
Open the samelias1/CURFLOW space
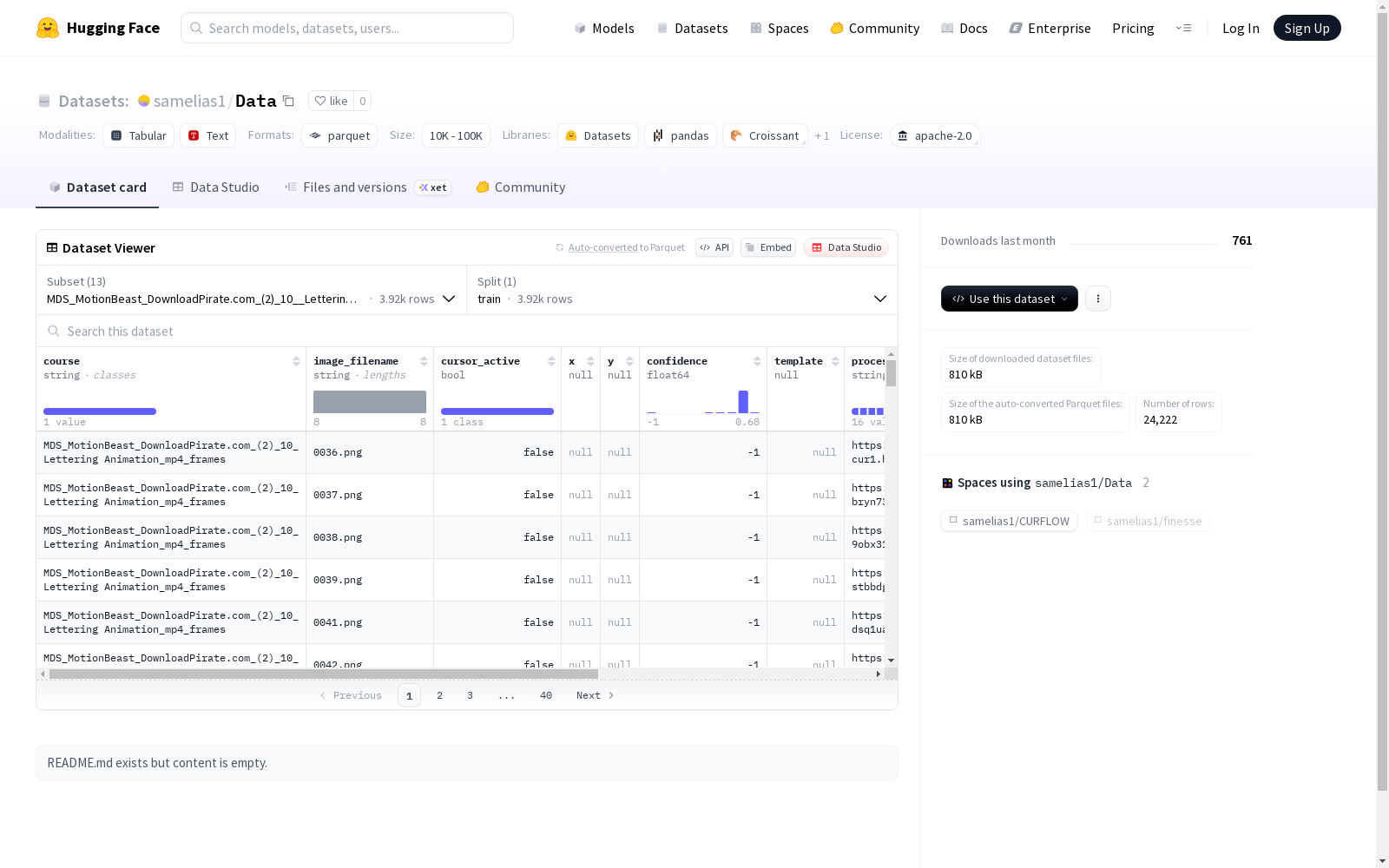click(x=1009, y=521)
